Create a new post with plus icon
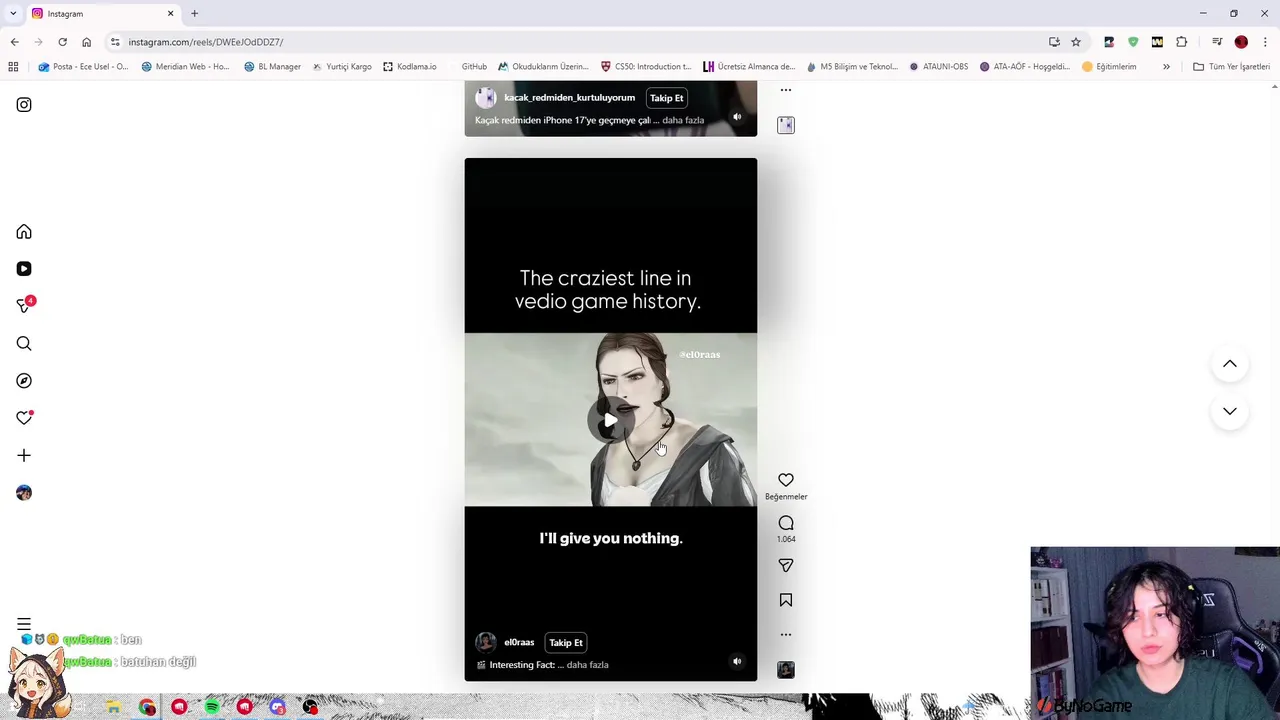 [24, 456]
